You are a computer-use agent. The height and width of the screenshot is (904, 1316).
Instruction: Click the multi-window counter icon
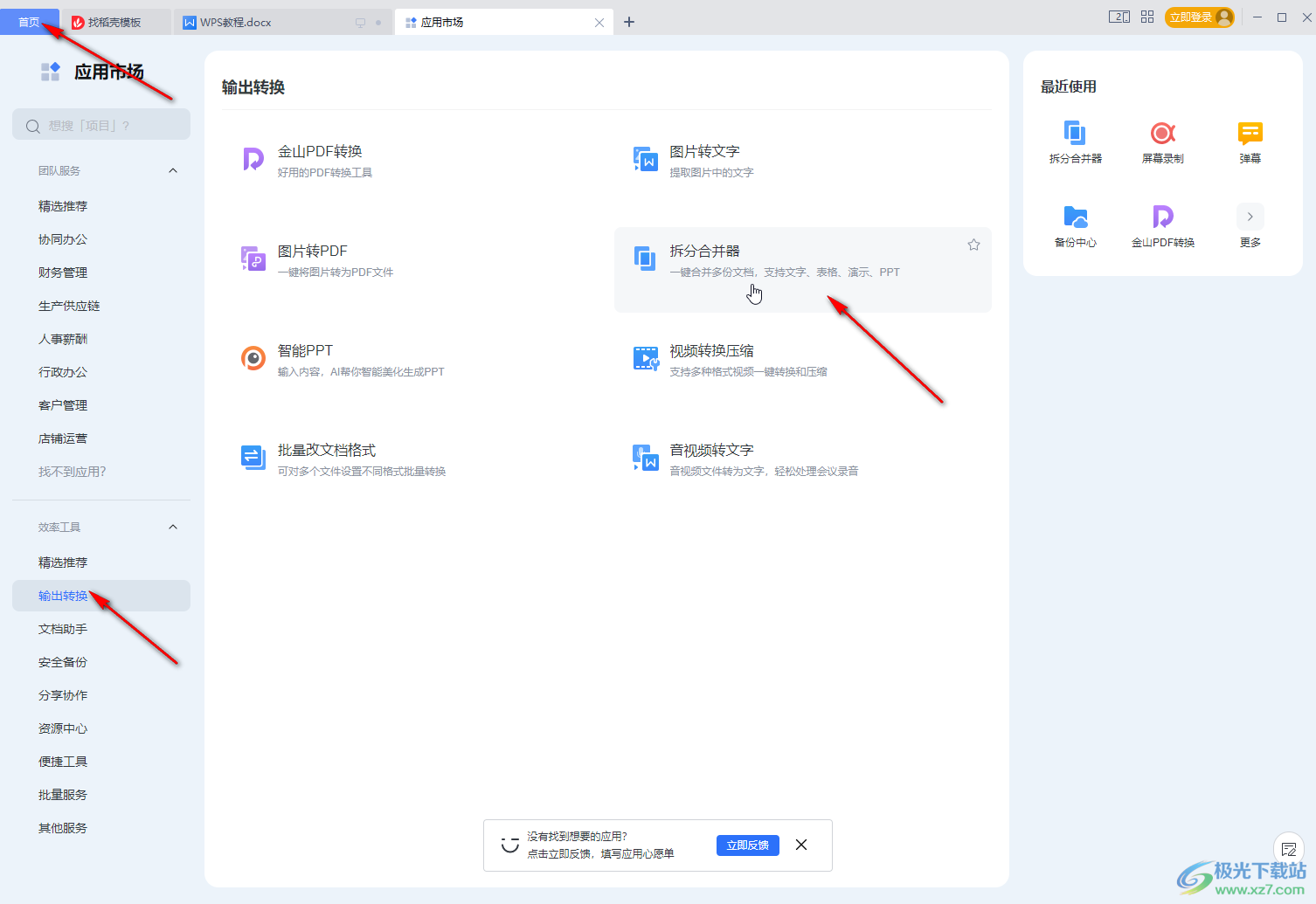tap(1119, 17)
